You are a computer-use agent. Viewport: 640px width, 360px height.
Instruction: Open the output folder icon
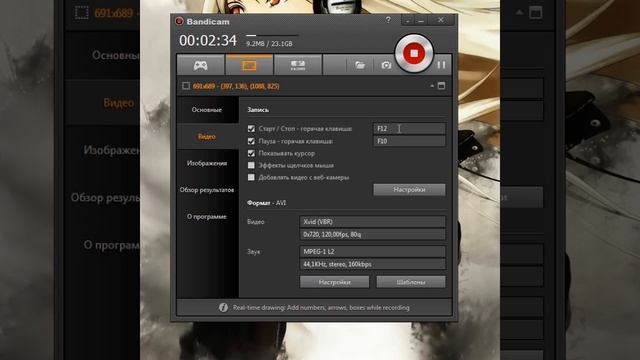(360, 65)
